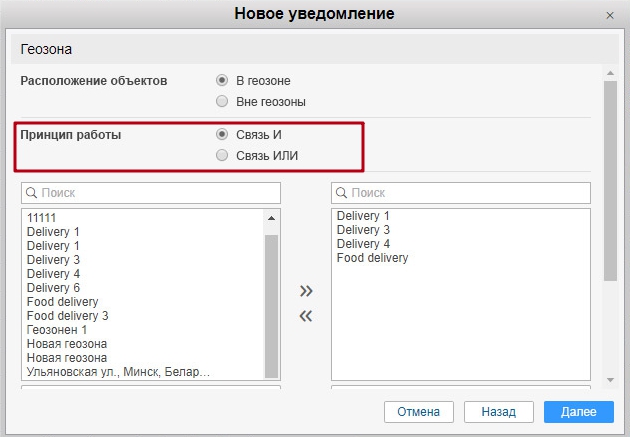Click the left list Поиск field
The height and width of the screenshot is (437, 630).
150,192
